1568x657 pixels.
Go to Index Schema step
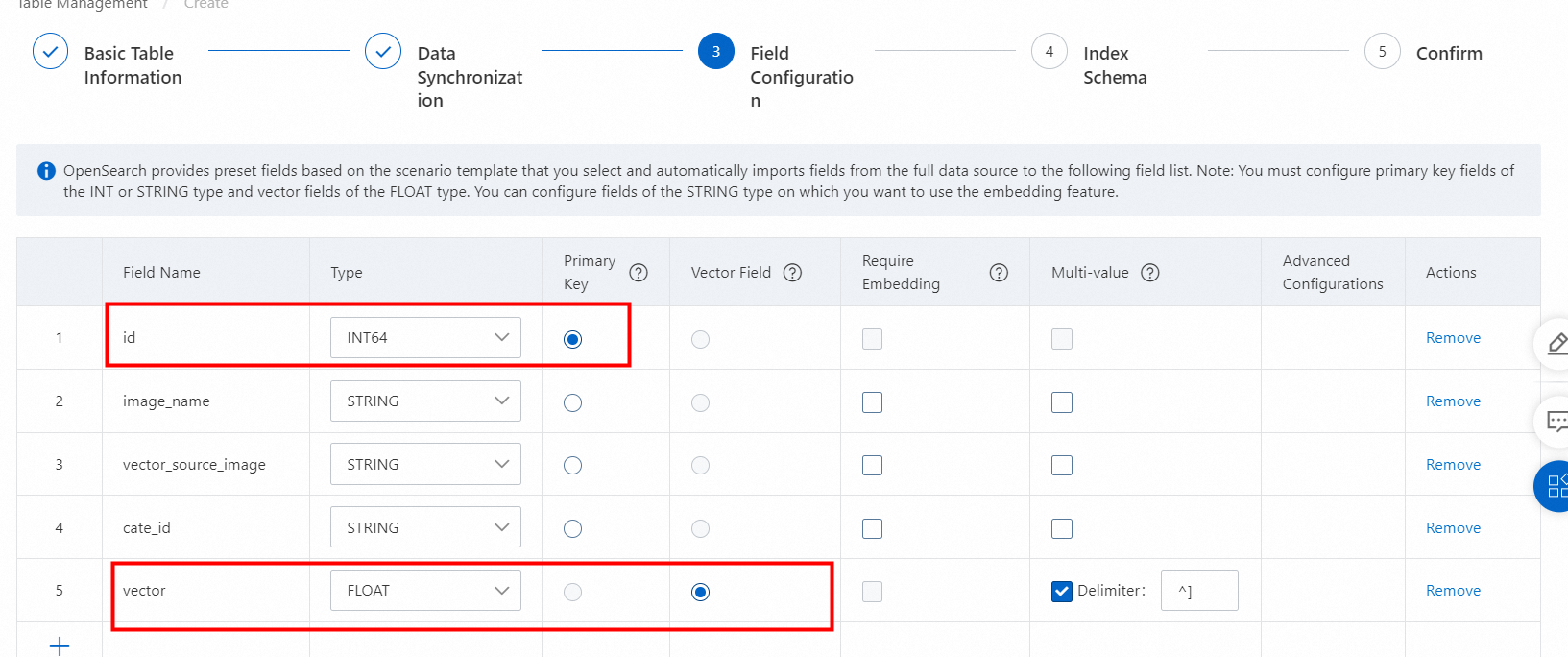click(1049, 52)
